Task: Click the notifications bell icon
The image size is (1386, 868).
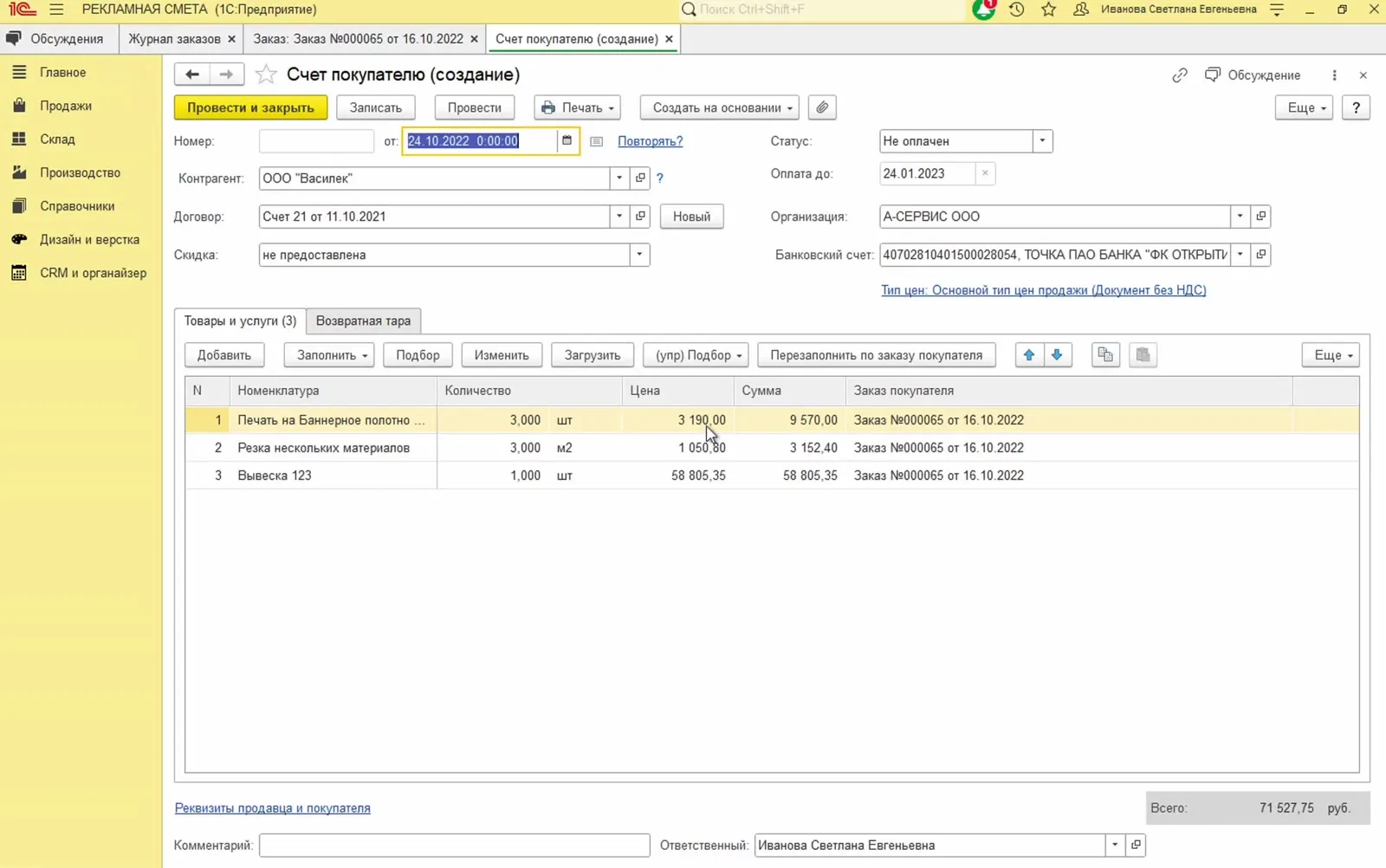Action: click(984, 10)
